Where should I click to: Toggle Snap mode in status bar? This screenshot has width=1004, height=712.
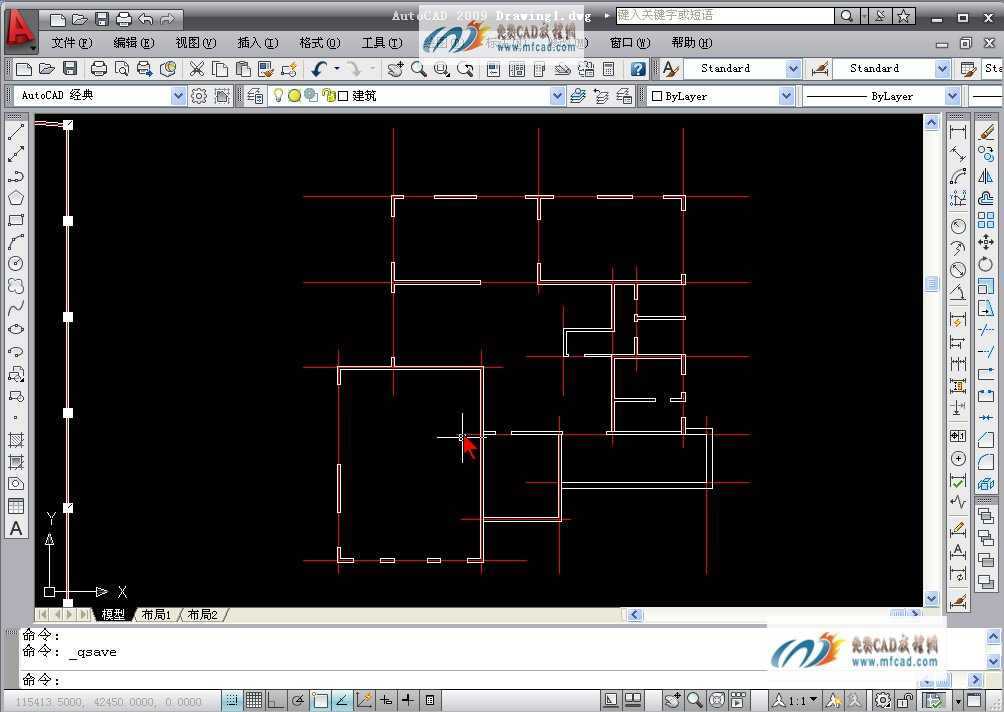pos(232,700)
